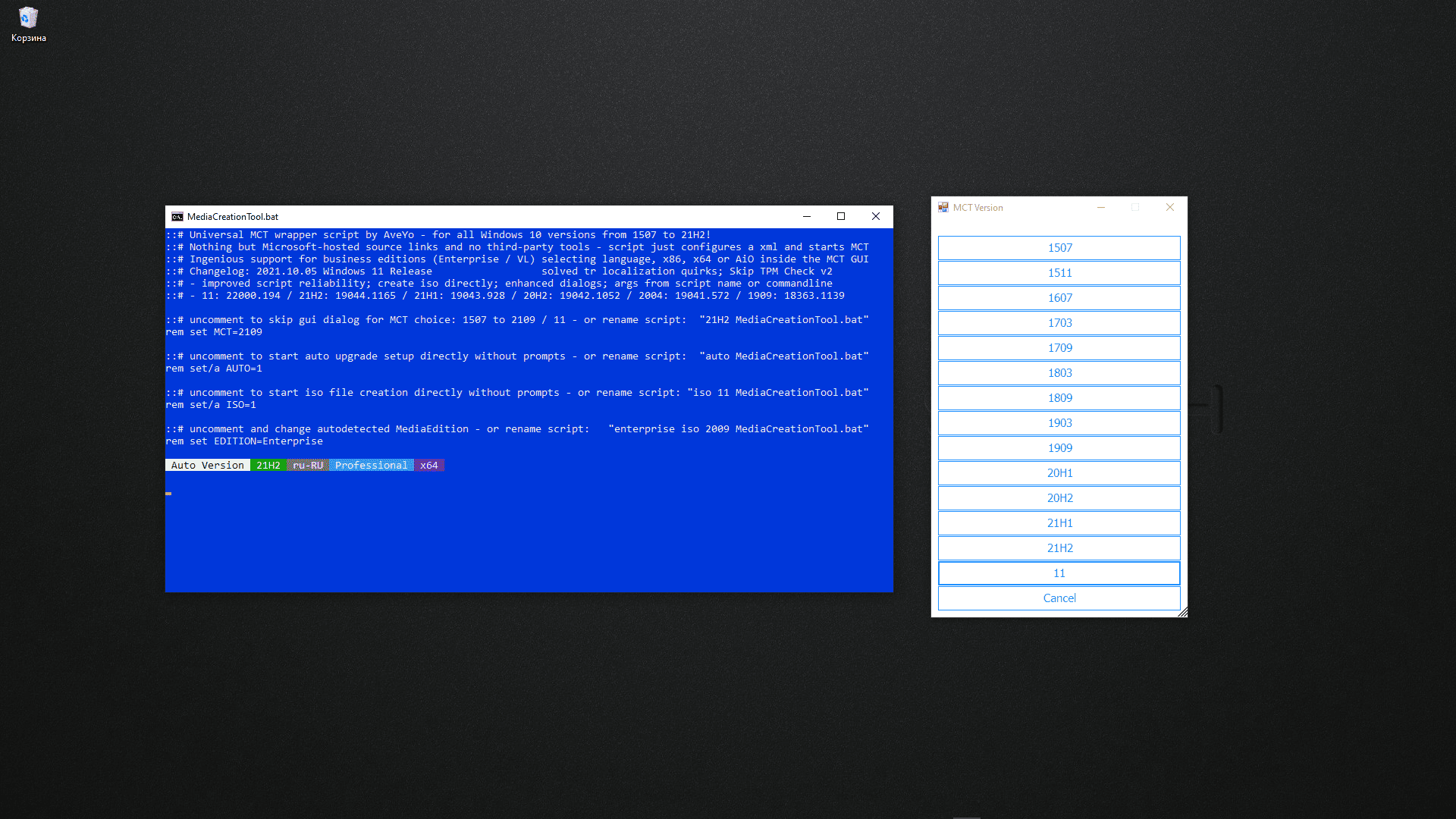Viewport: 1456px width, 819px height.
Task: Select the 1703 version button
Action: (1059, 323)
